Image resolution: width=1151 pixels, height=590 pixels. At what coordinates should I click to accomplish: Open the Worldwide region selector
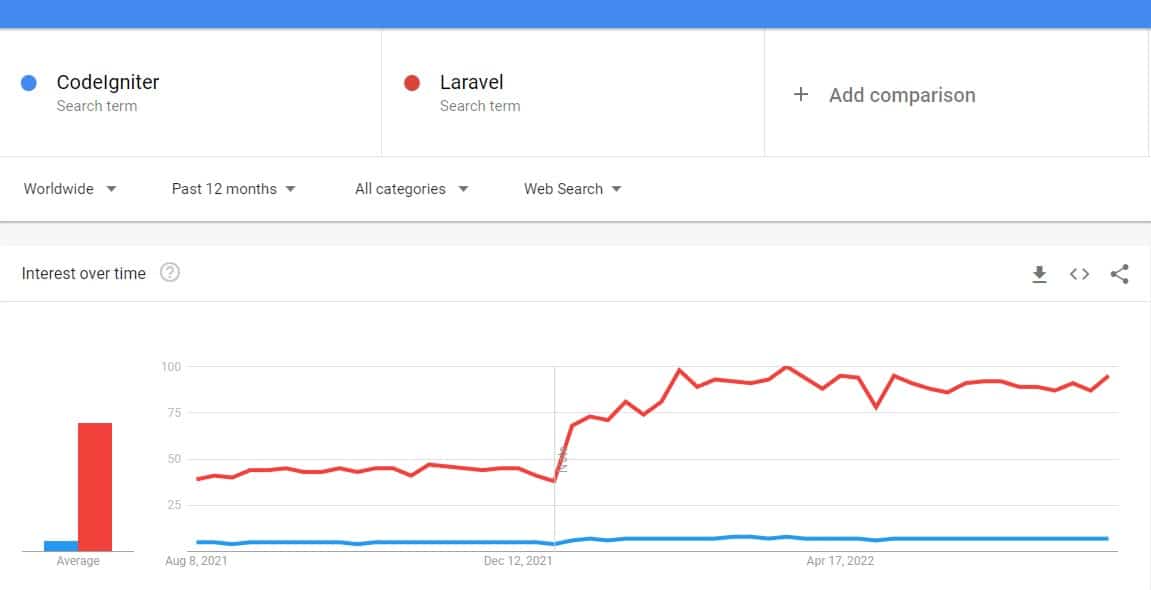point(70,188)
